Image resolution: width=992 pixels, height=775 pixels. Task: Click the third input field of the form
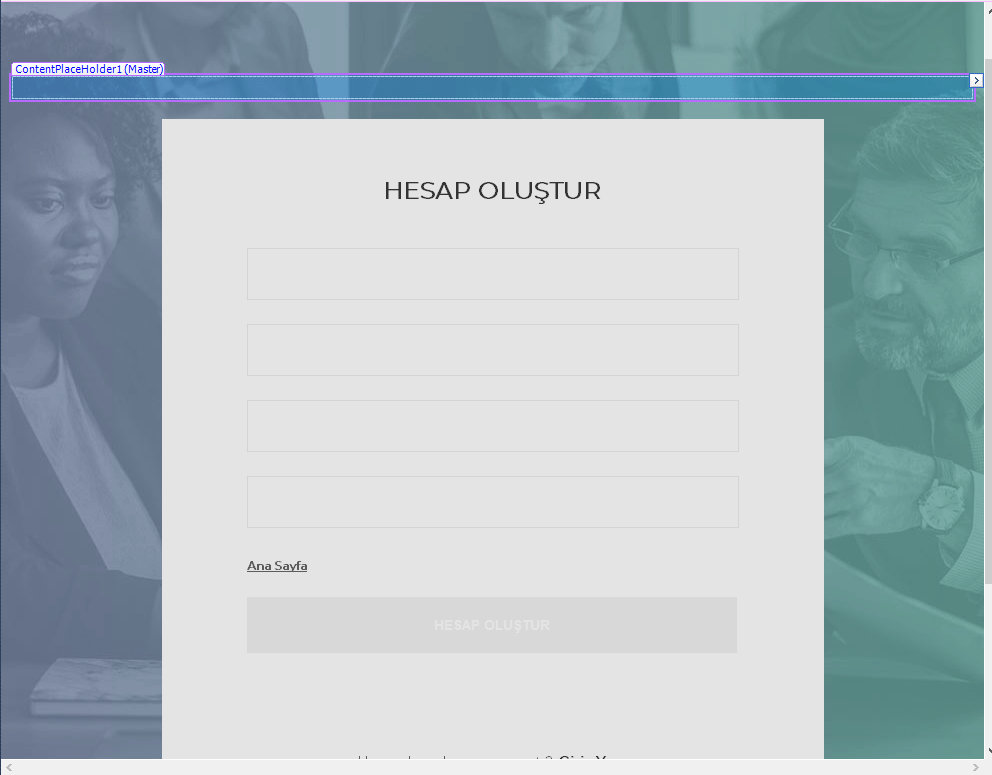pos(493,426)
